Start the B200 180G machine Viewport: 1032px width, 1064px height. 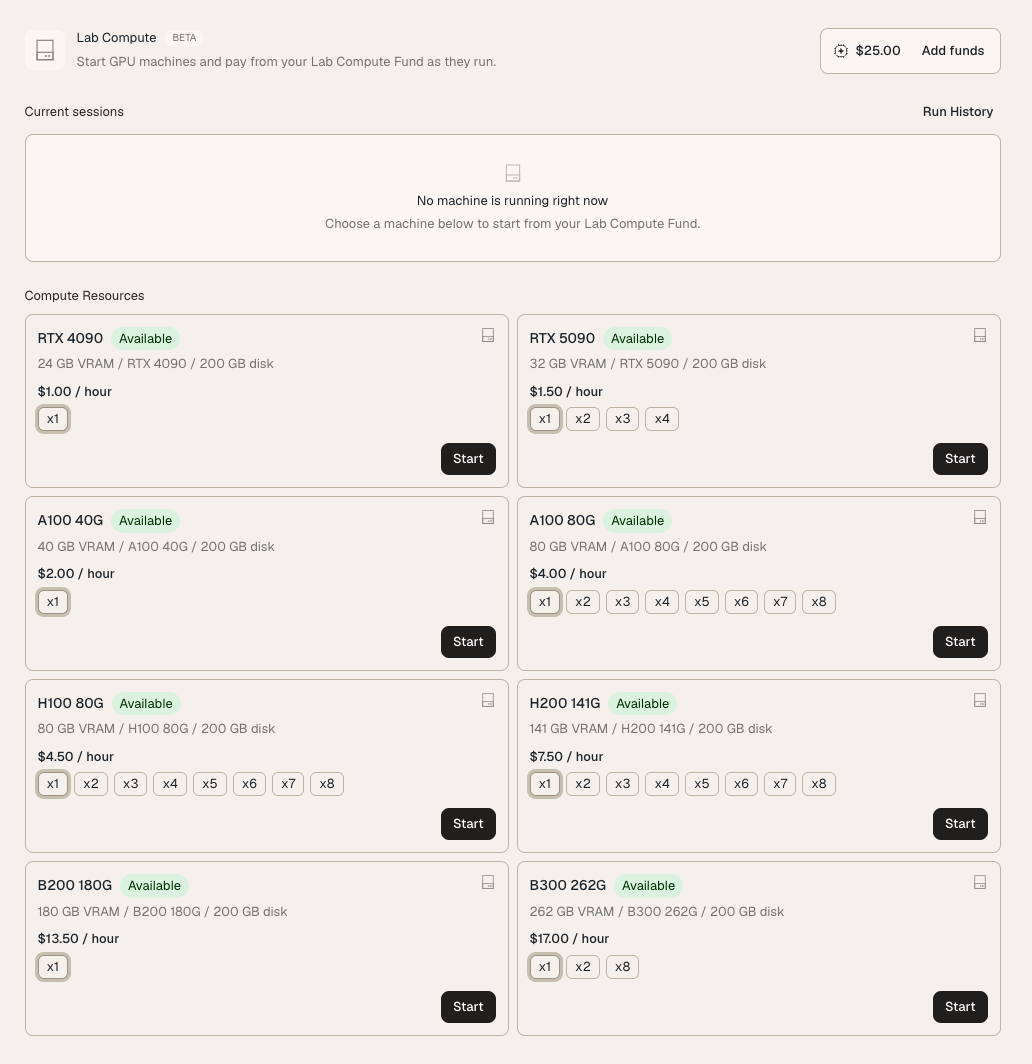pos(468,1007)
